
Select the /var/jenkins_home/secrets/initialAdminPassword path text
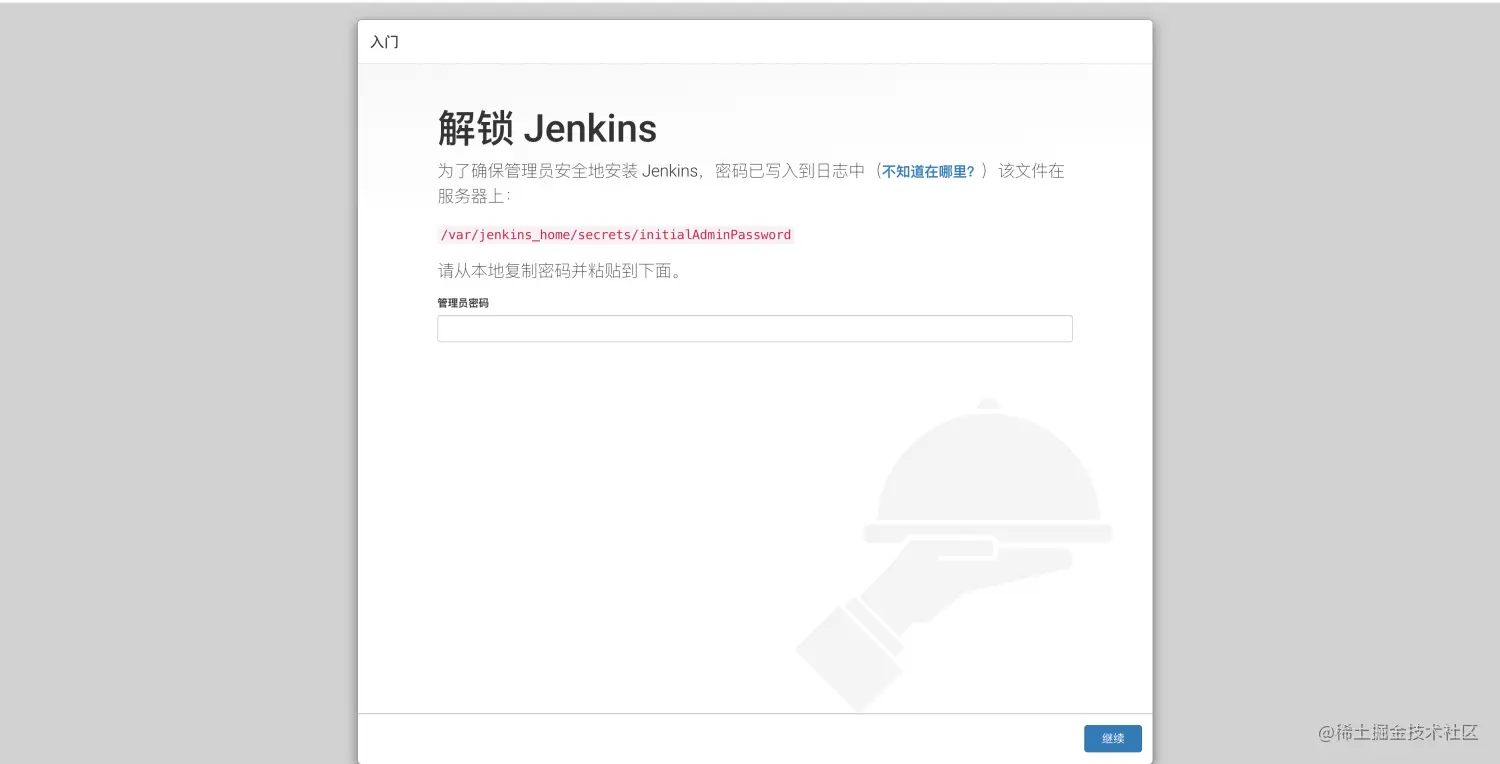(x=615, y=235)
